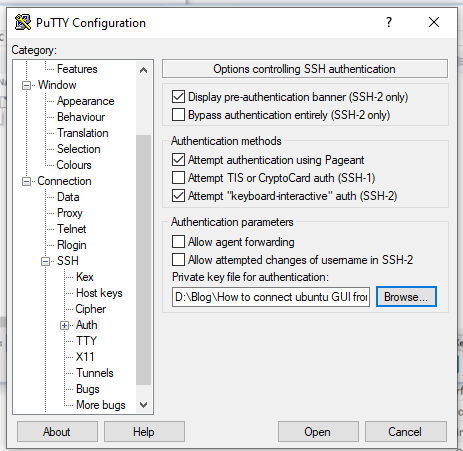Open Colours settings

(74, 165)
